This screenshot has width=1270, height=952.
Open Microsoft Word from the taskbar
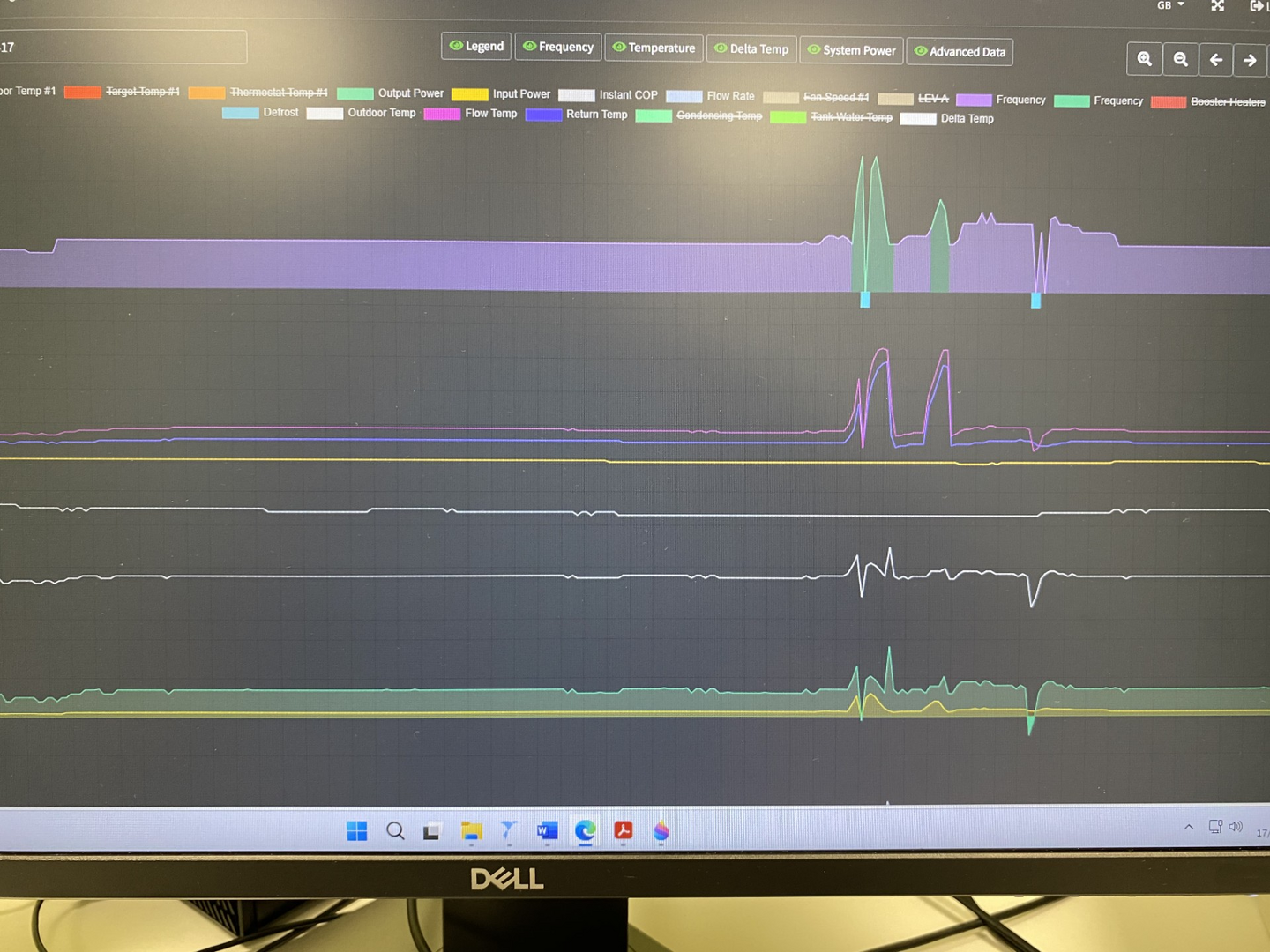pos(547,830)
